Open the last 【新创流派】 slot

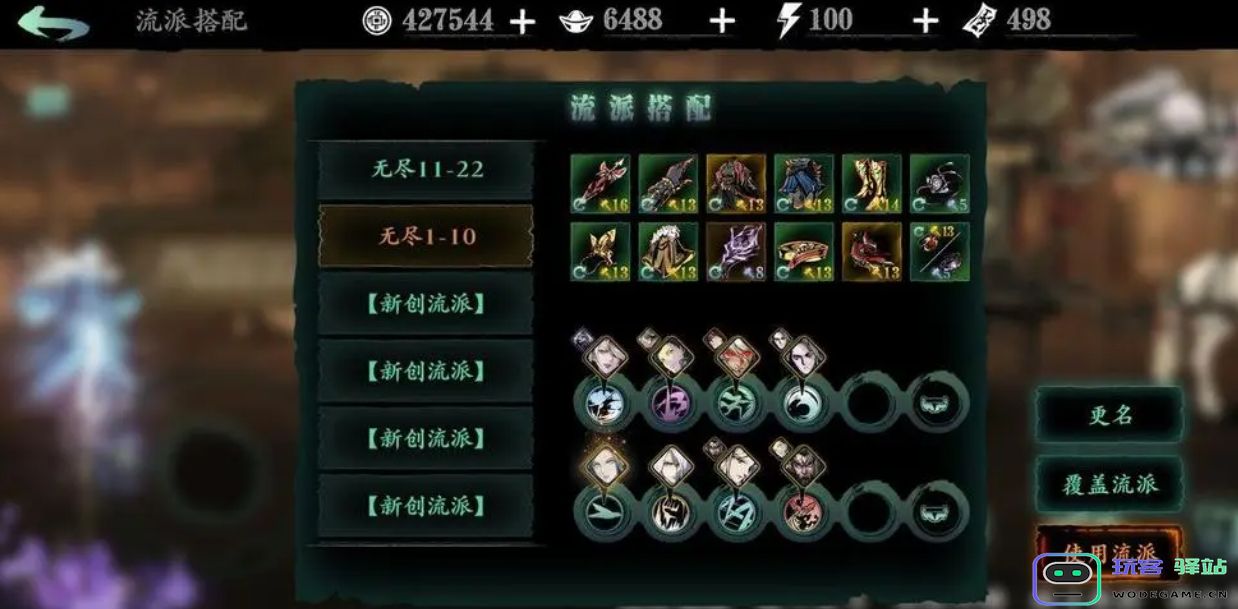point(427,506)
